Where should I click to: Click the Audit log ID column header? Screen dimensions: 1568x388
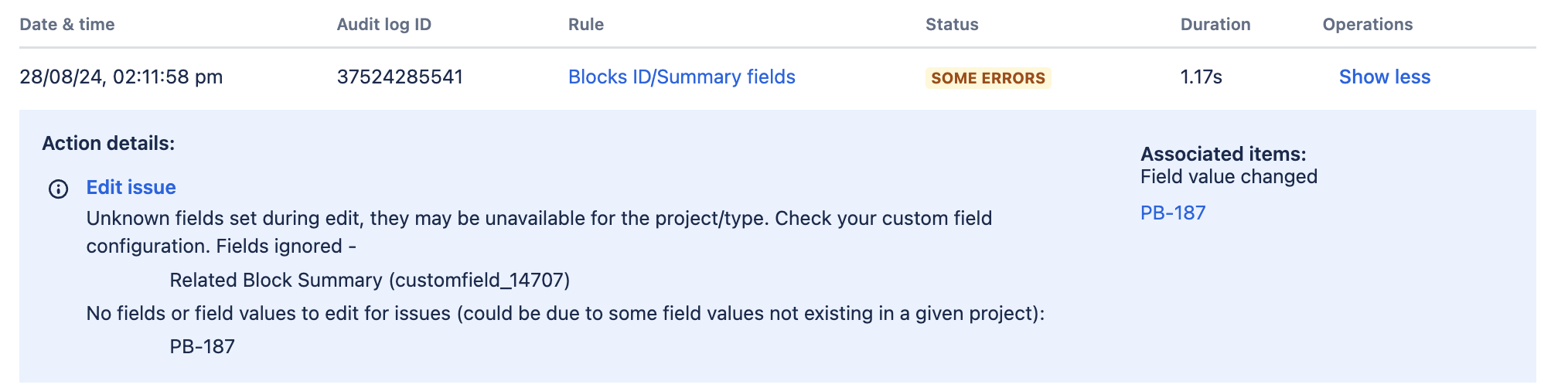[383, 25]
